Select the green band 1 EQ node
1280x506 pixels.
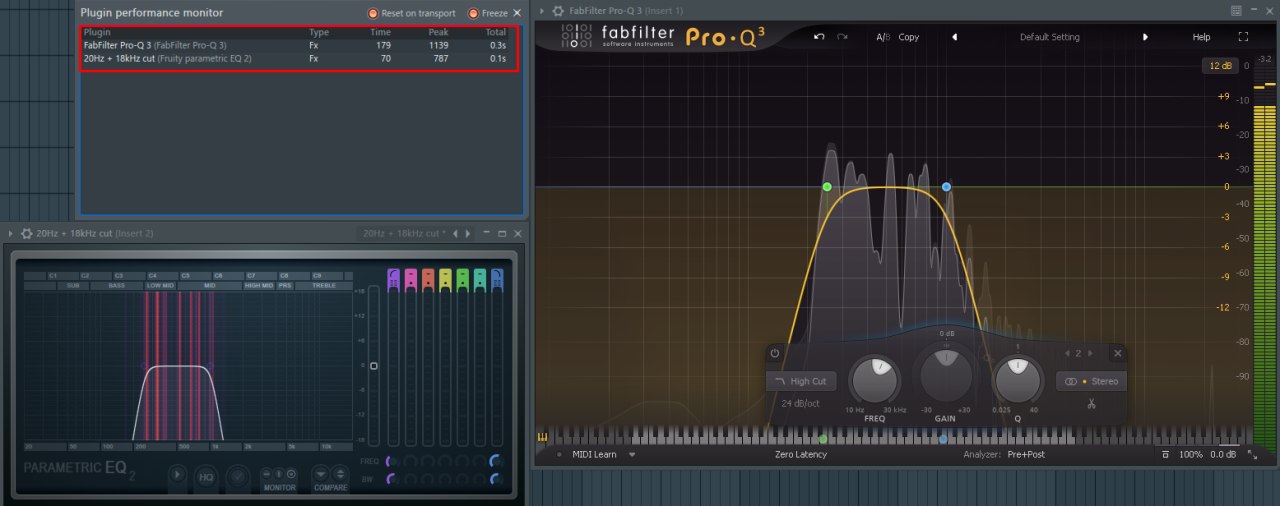click(x=827, y=187)
